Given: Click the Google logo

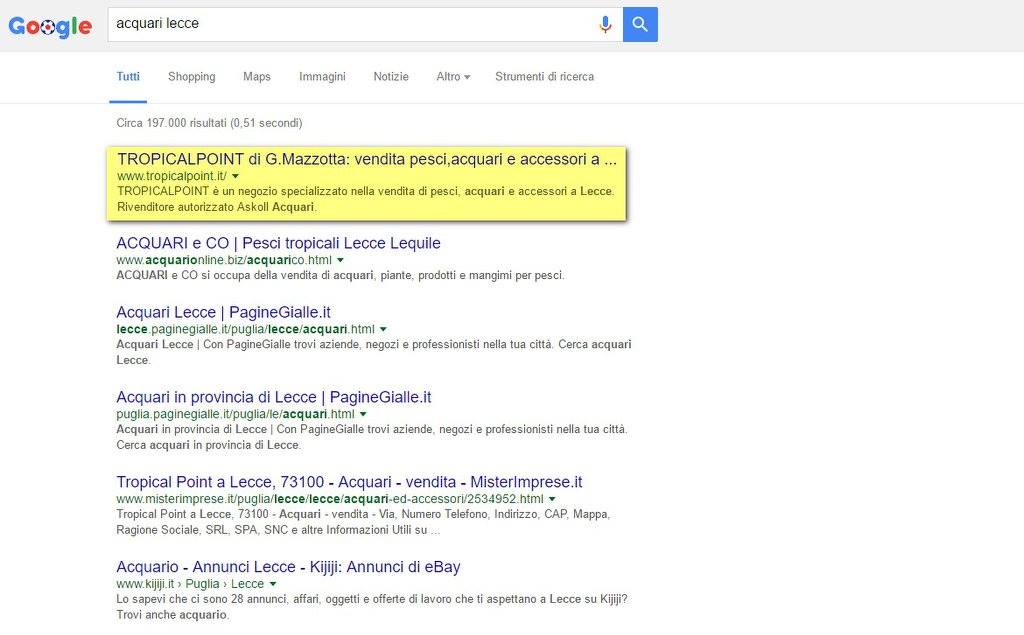Looking at the screenshot, I should click(50, 26).
